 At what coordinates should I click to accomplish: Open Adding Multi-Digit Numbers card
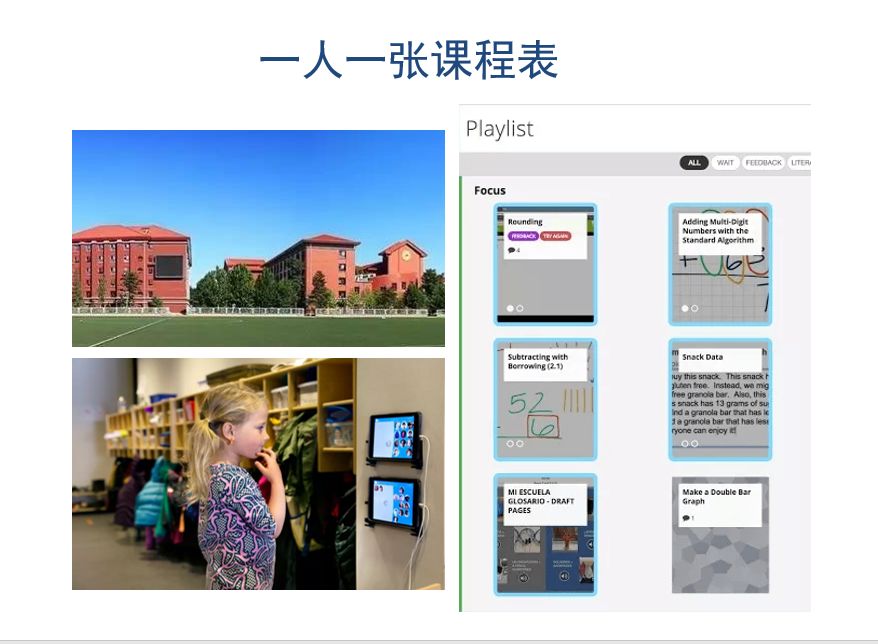tap(720, 264)
